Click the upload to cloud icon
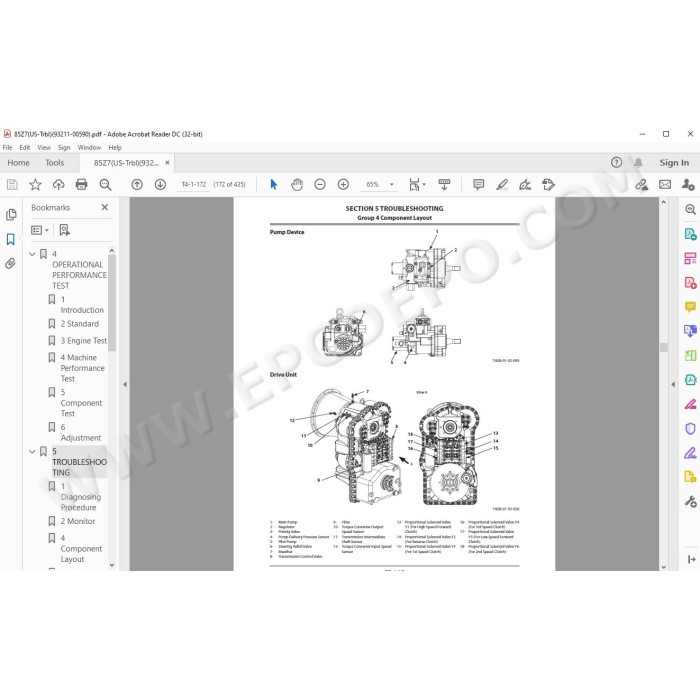The image size is (700, 700). tap(58, 184)
